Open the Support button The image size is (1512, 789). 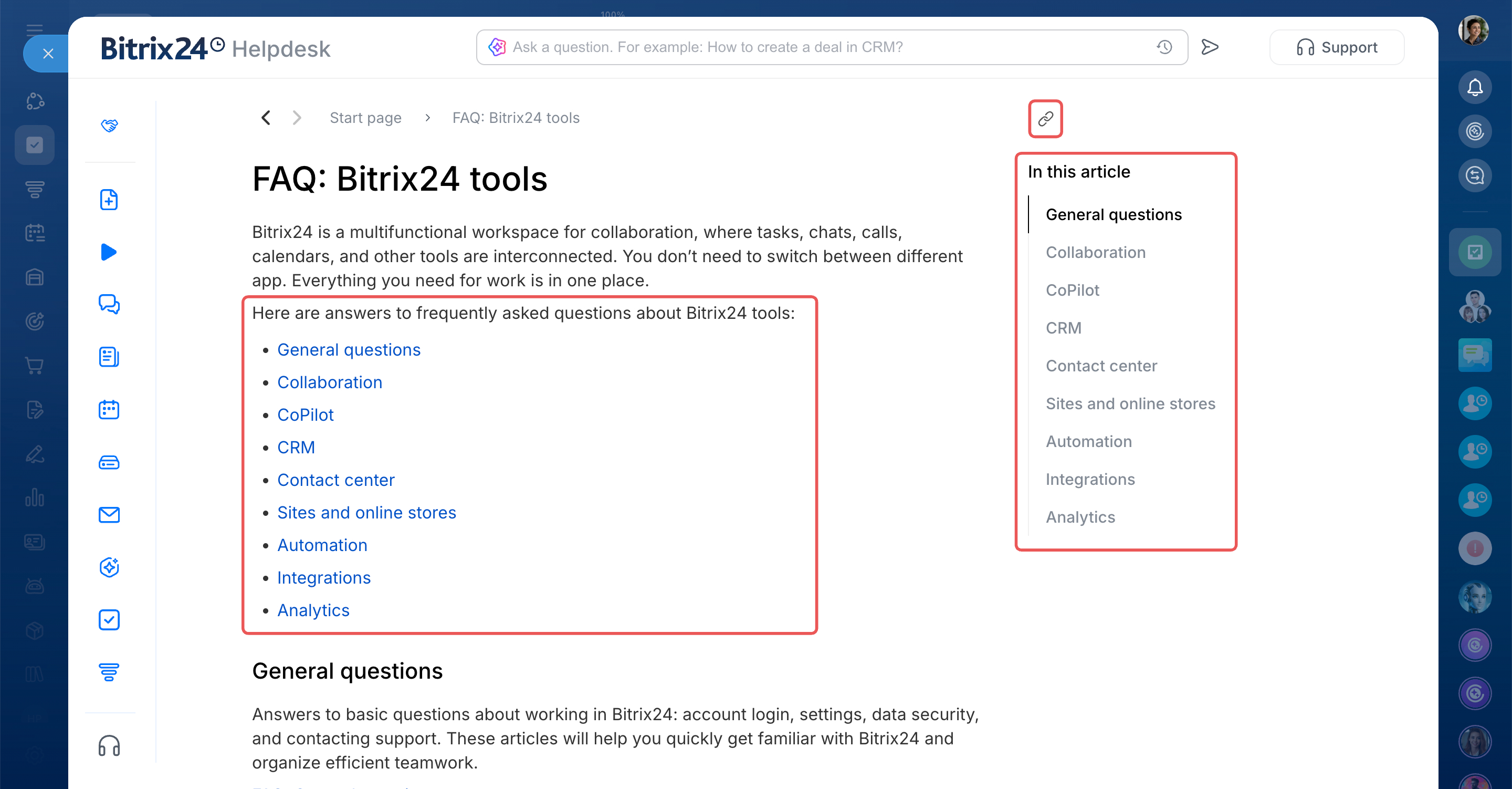click(1337, 47)
